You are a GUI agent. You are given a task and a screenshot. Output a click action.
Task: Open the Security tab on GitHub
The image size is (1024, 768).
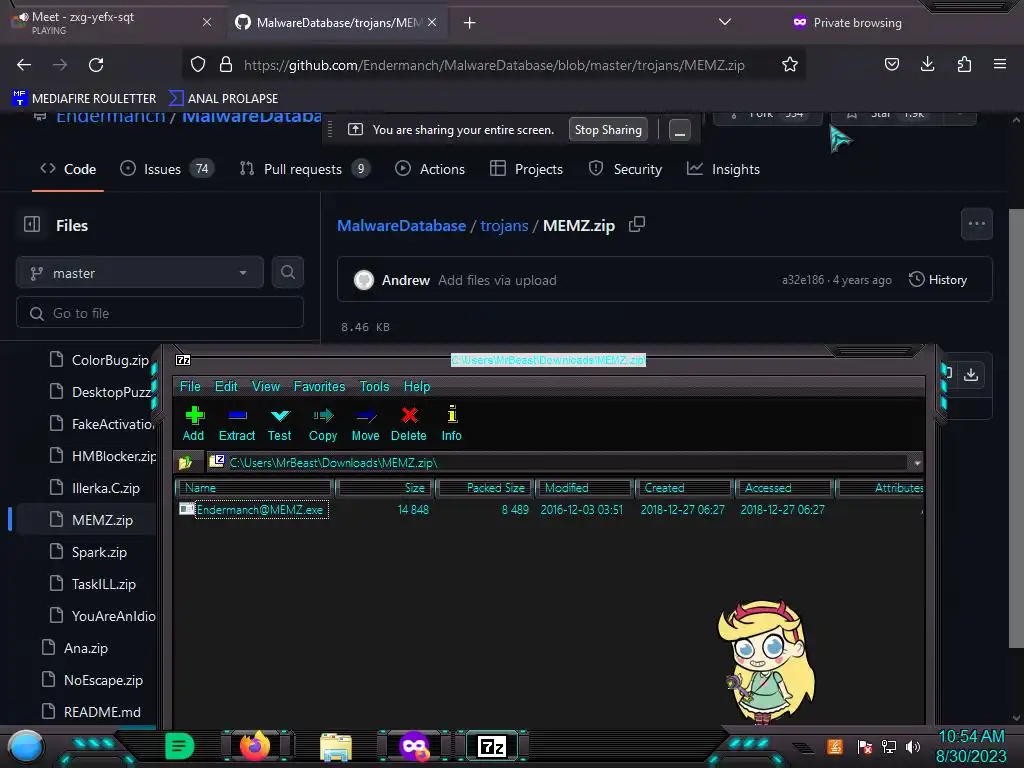(x=625, y=169)
